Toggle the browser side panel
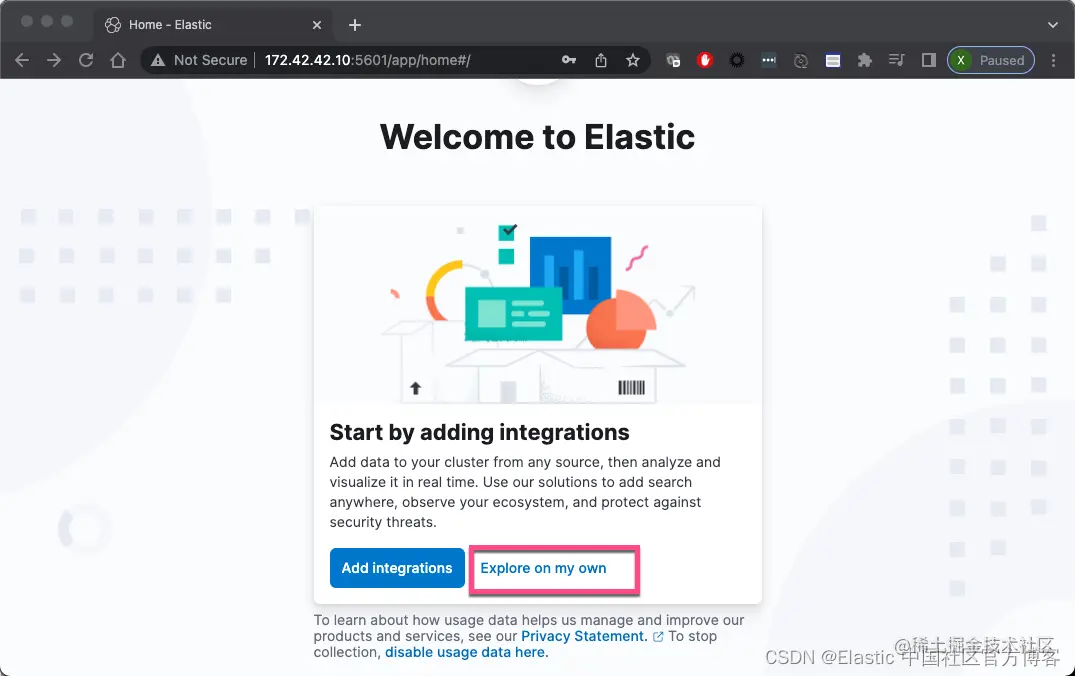This screenshot has height=676, width=1075. [x=928, y=60]
